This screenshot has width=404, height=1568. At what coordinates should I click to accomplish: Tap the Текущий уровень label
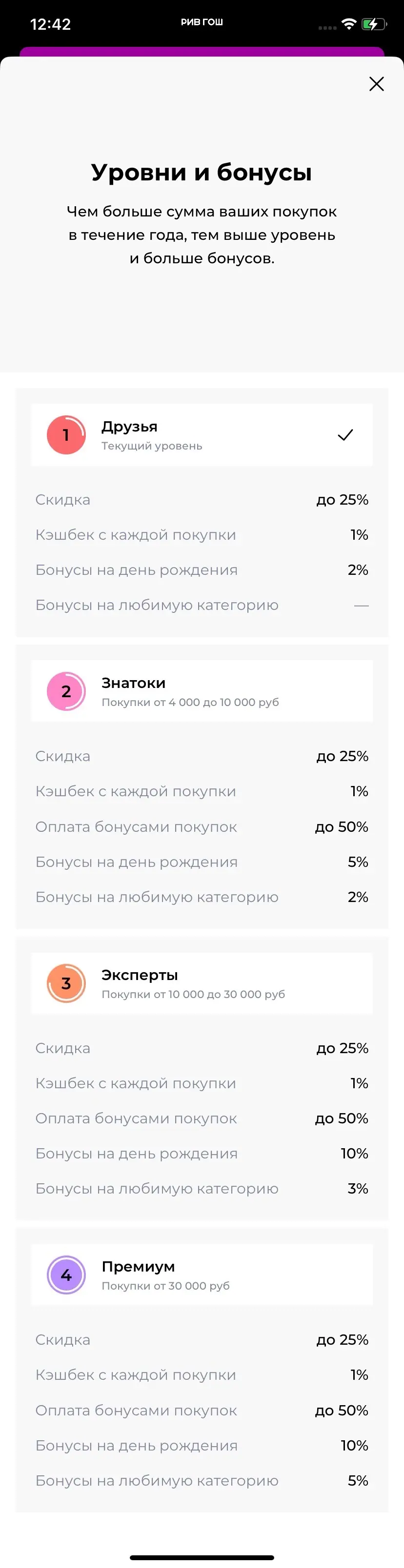click(x=152, y=446)
